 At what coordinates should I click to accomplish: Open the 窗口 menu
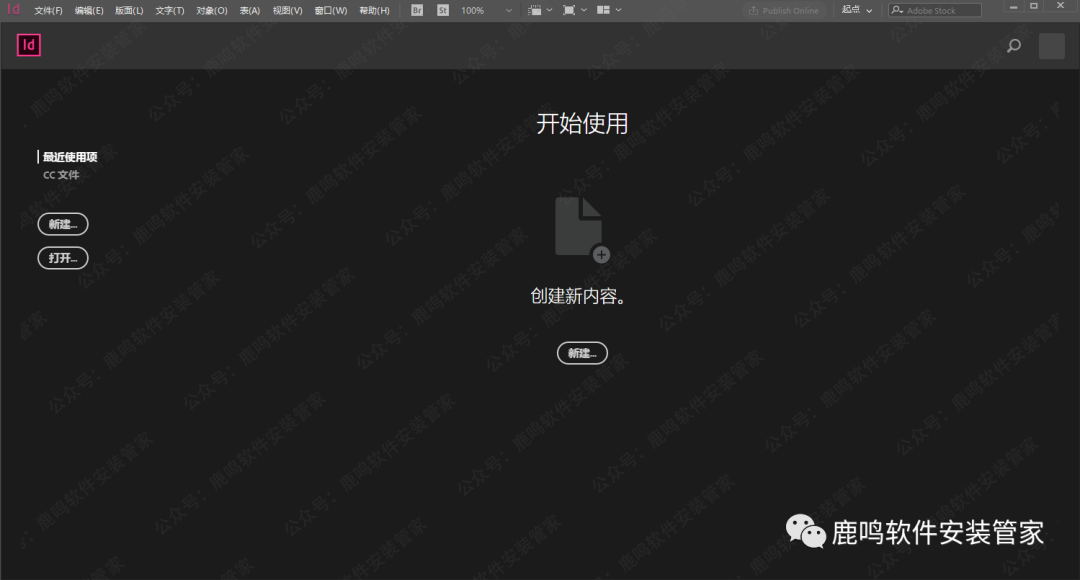[x=330, y=10]
